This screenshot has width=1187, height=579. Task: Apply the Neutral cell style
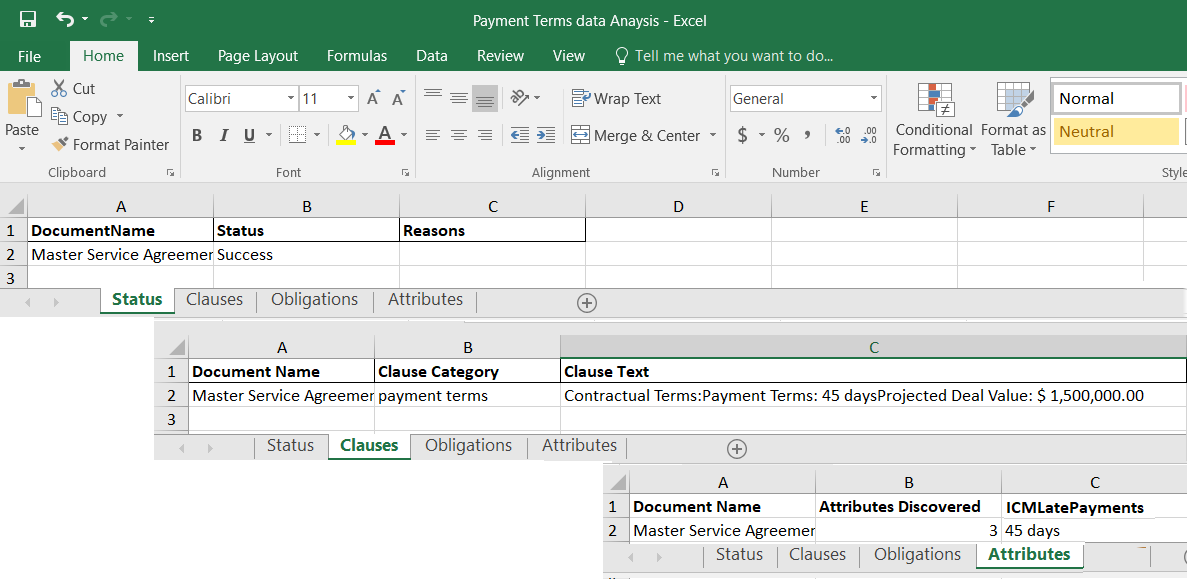[1116, 131]
